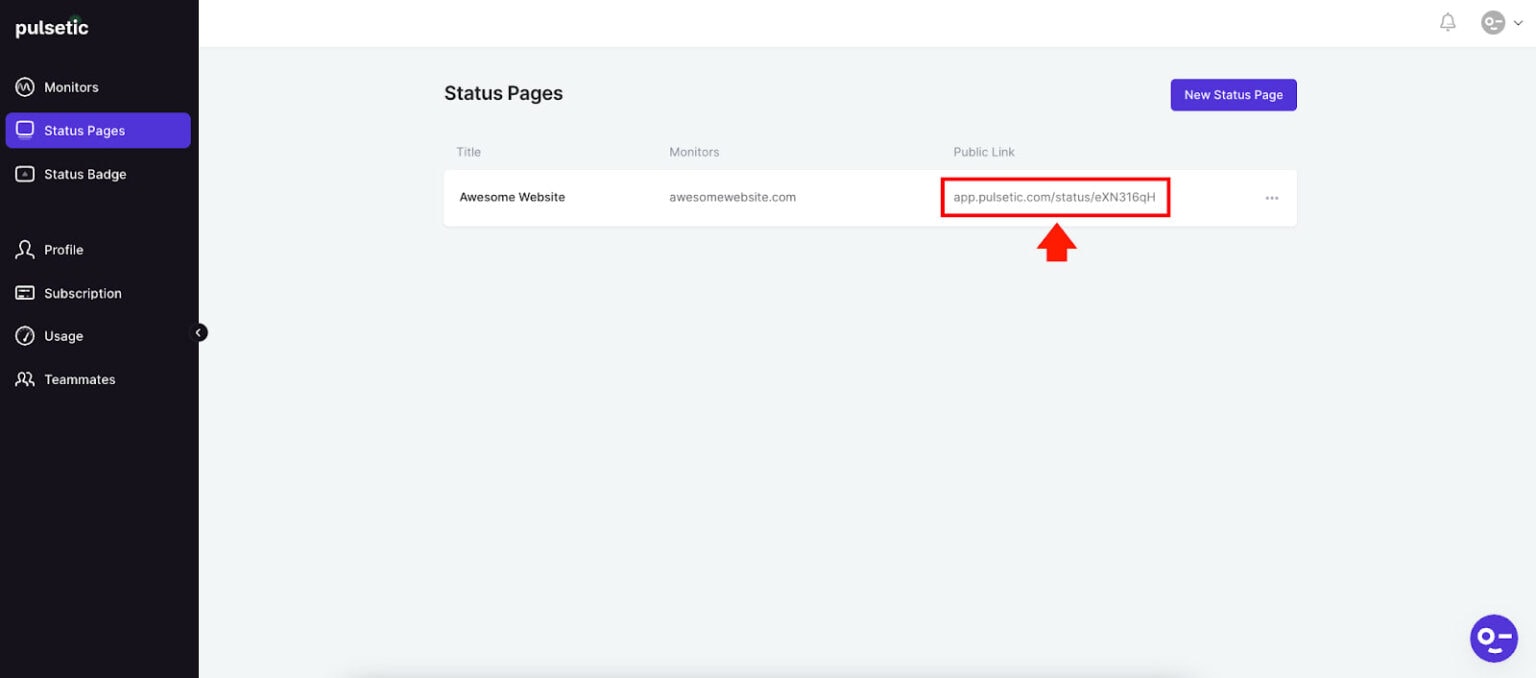1536x678 pixels.
Task: Launch the support chat bubble
Action: coord(1494,638)
